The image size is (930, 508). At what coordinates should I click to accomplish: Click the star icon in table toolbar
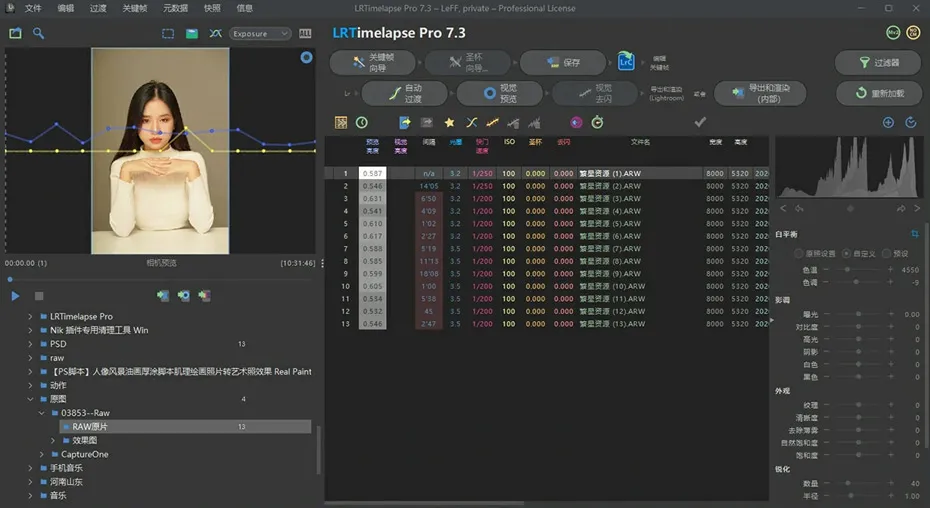(x=449, y=122)
